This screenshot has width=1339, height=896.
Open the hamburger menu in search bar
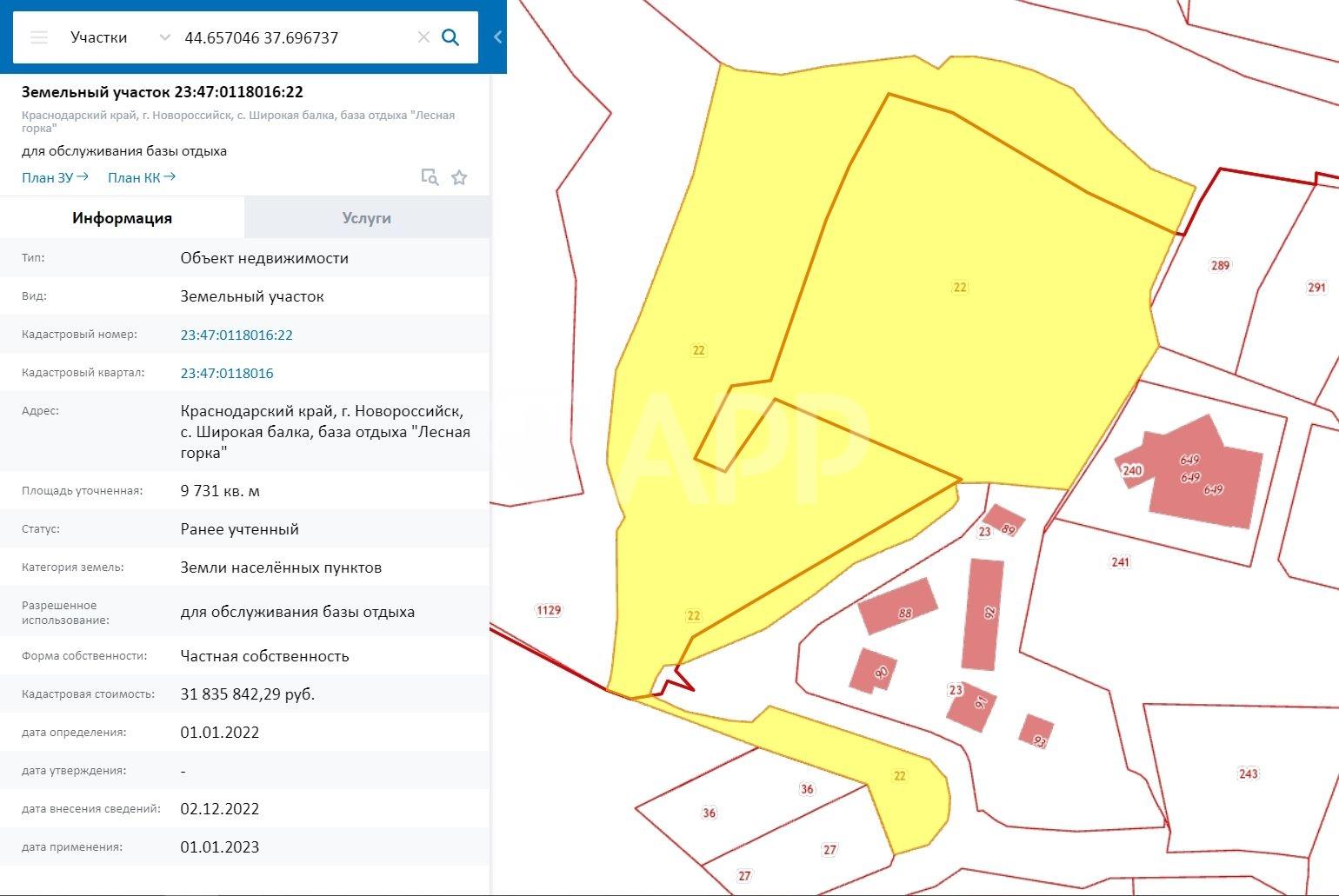39,37
